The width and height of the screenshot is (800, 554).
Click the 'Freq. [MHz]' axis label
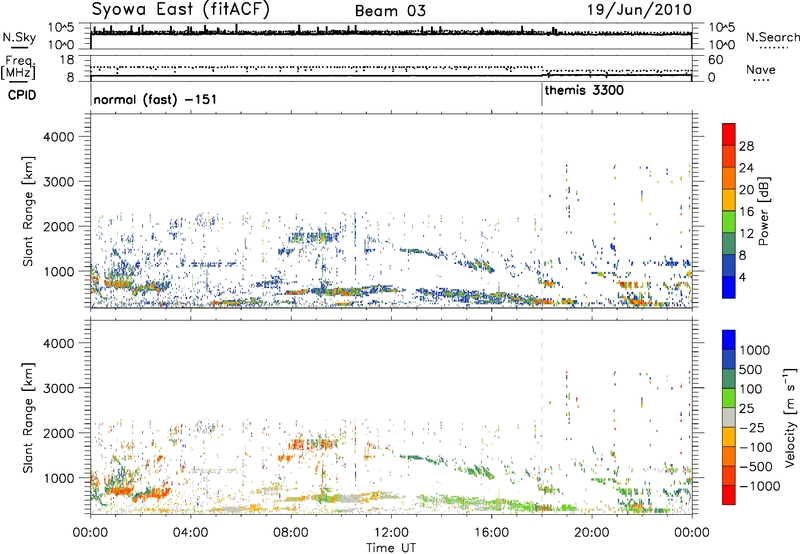(18, 68)
